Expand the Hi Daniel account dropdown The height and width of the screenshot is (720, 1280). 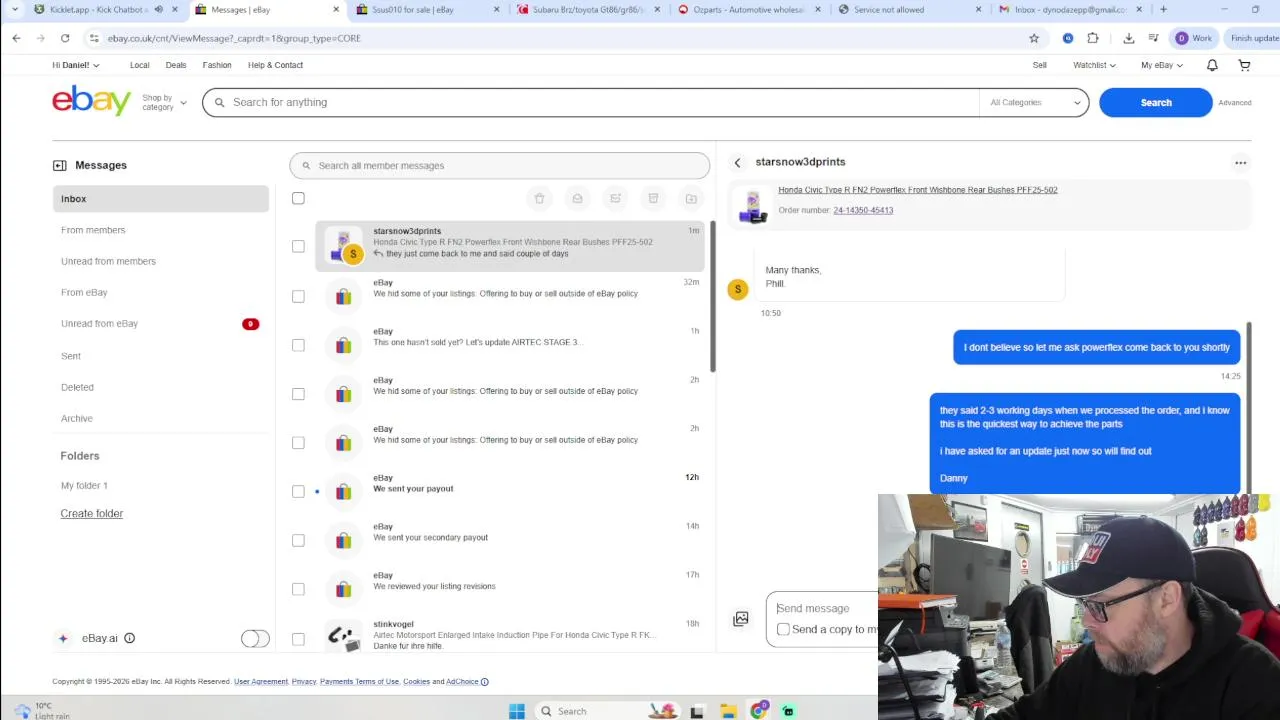(76, 65)
